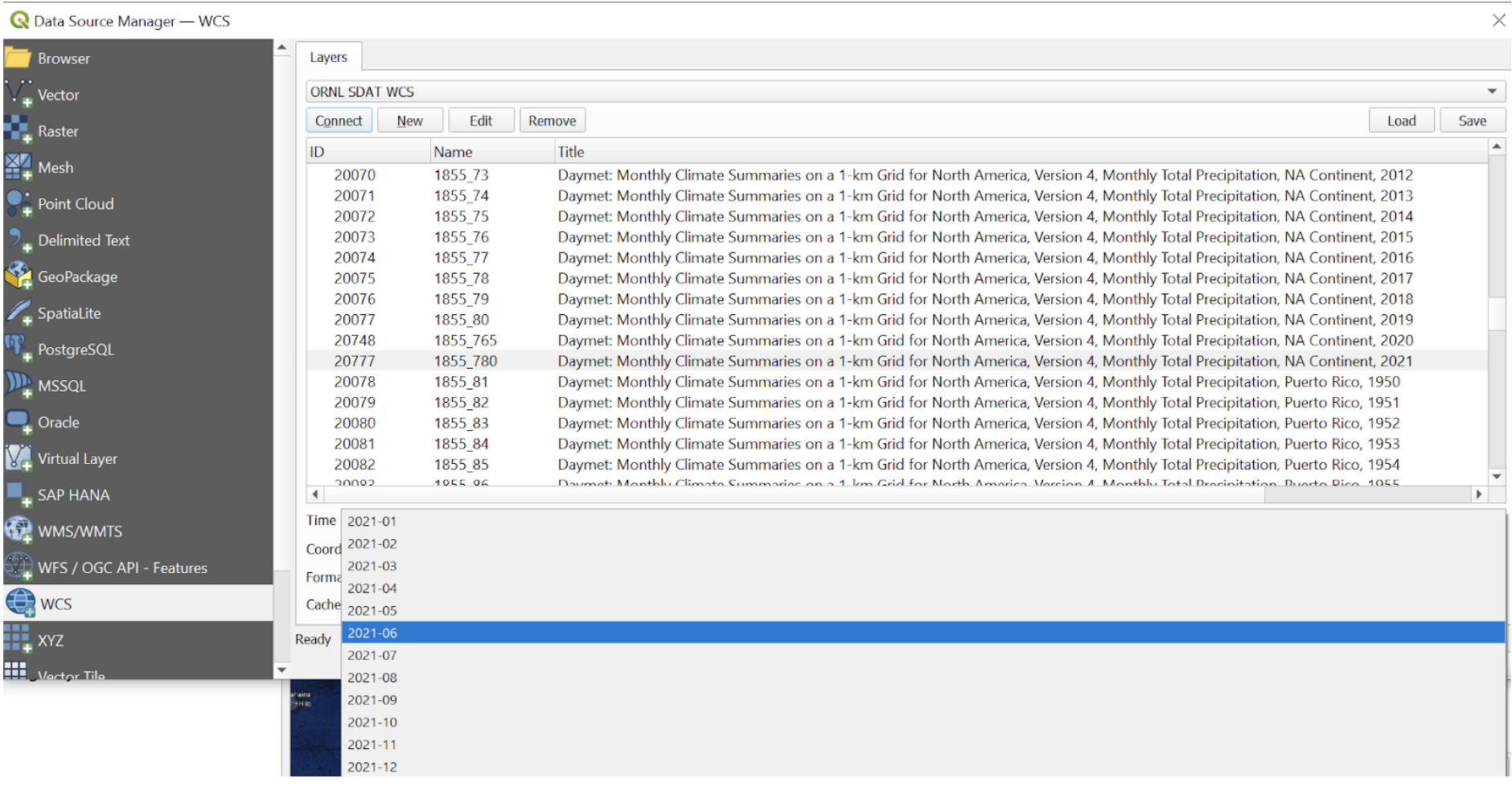Select Puerto Rico 1953 row 20081
Image resolution: width=1512 pixels, height=807 pixels.
click(897, 444)
